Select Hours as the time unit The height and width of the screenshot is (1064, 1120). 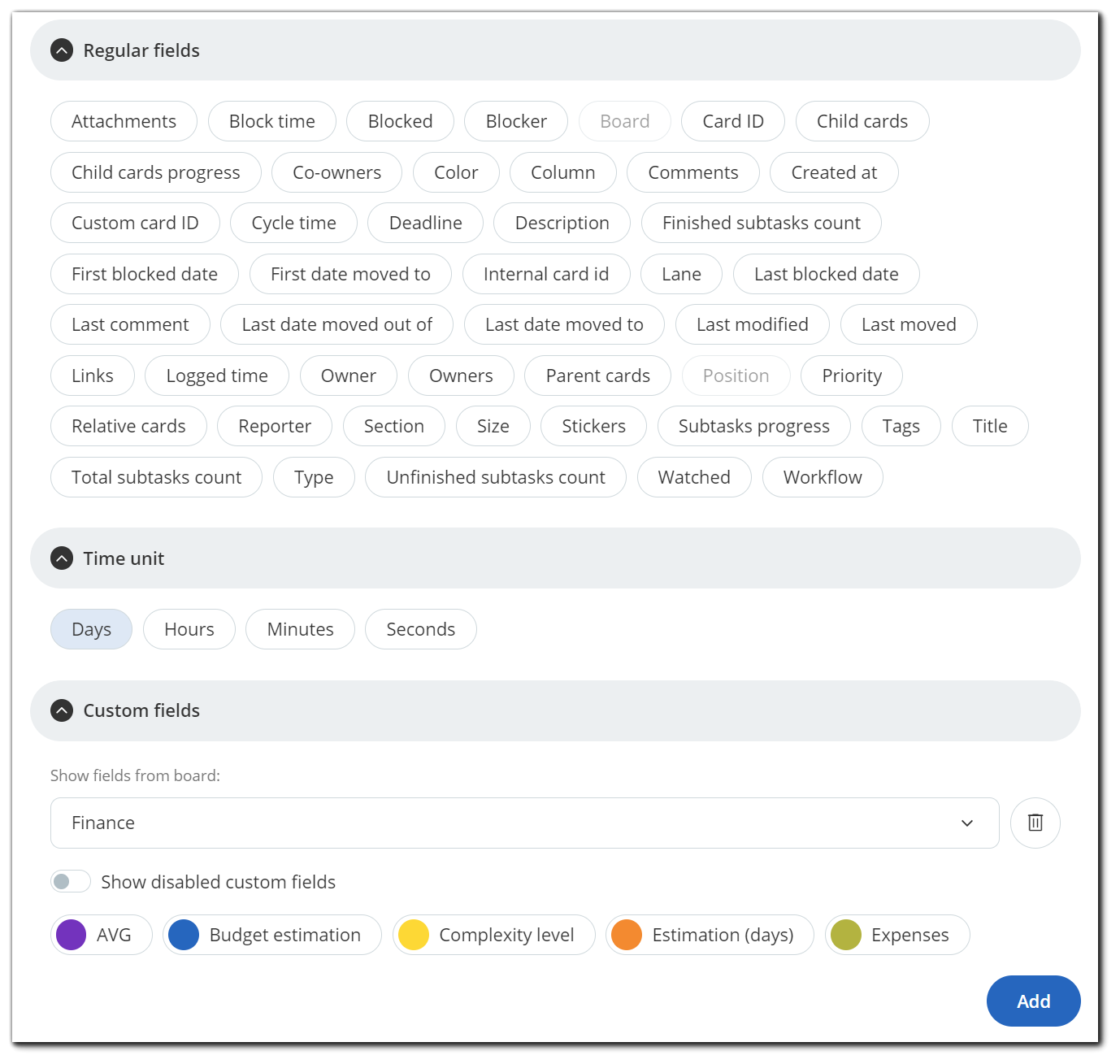click(x=189, y=629)
